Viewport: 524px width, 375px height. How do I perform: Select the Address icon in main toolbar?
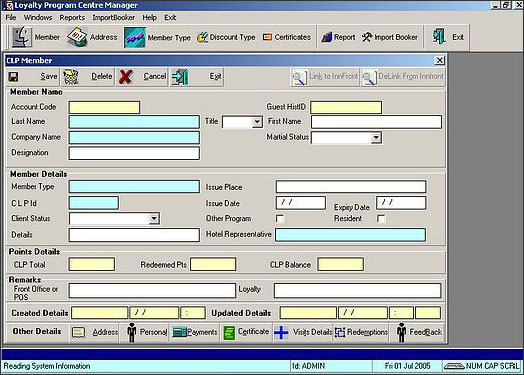pyautogui.click(x=77, y=37)
